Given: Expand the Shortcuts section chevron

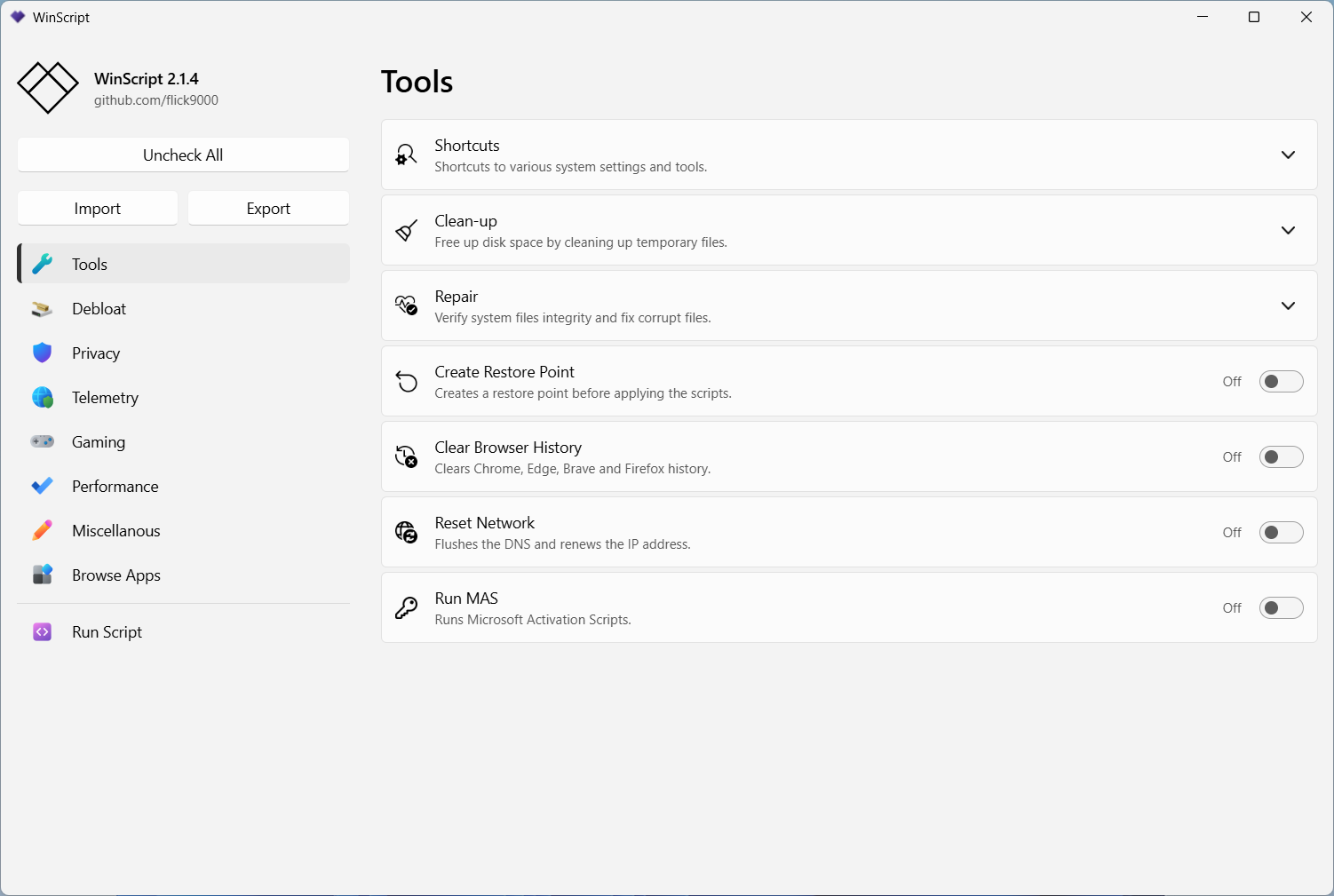Looking at the screenshot, I should tap(1288, 155).
